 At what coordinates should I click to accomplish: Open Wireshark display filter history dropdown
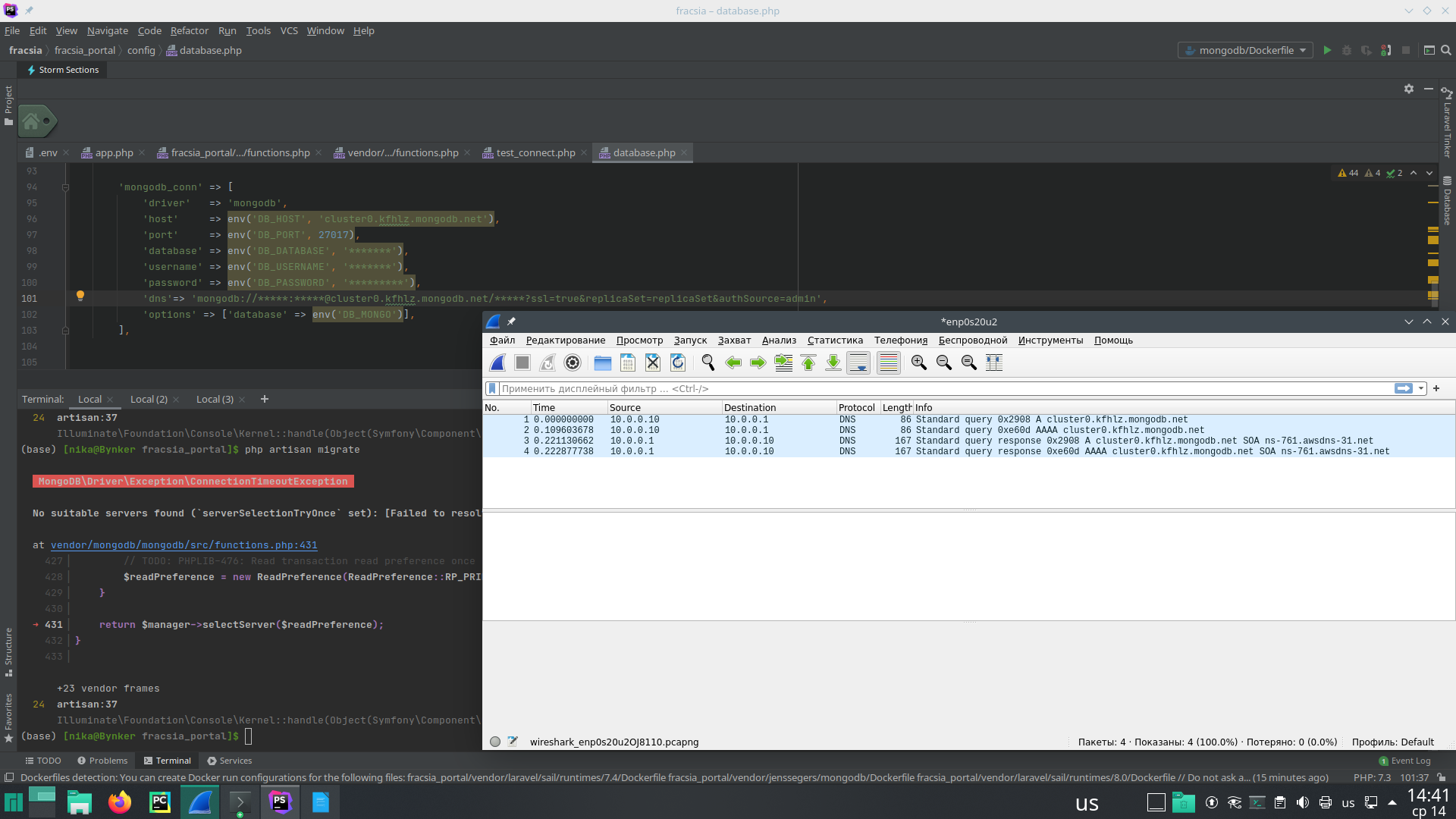[x=1421, y=389]
